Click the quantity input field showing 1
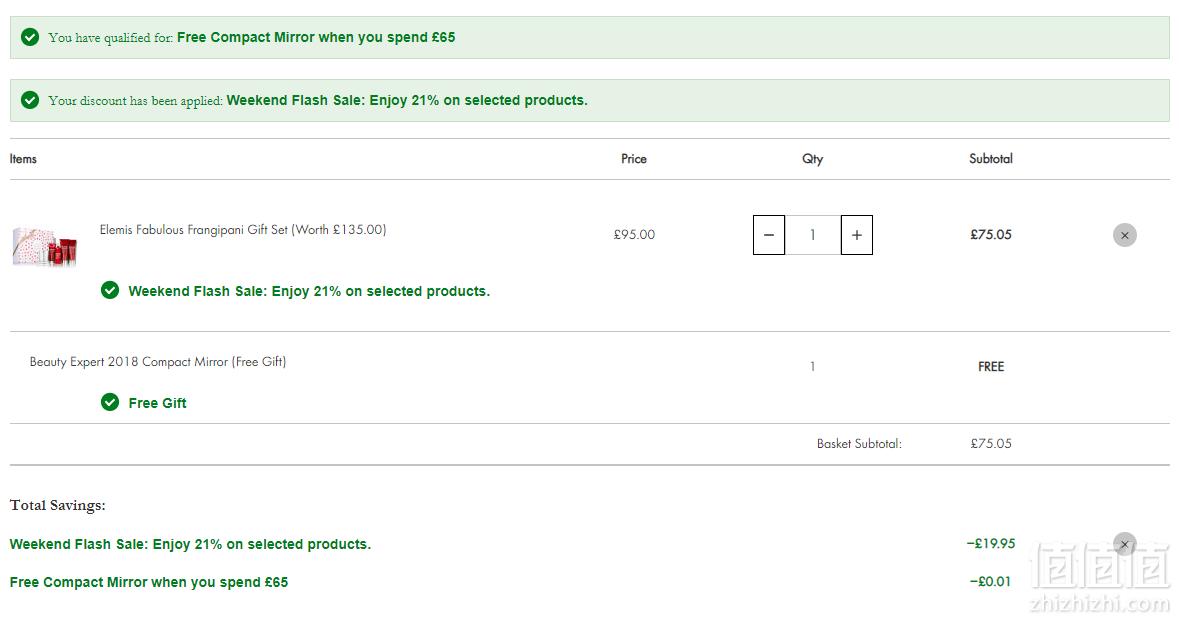The width and height of the screenshot is (1179, 621). click(813, 235)
